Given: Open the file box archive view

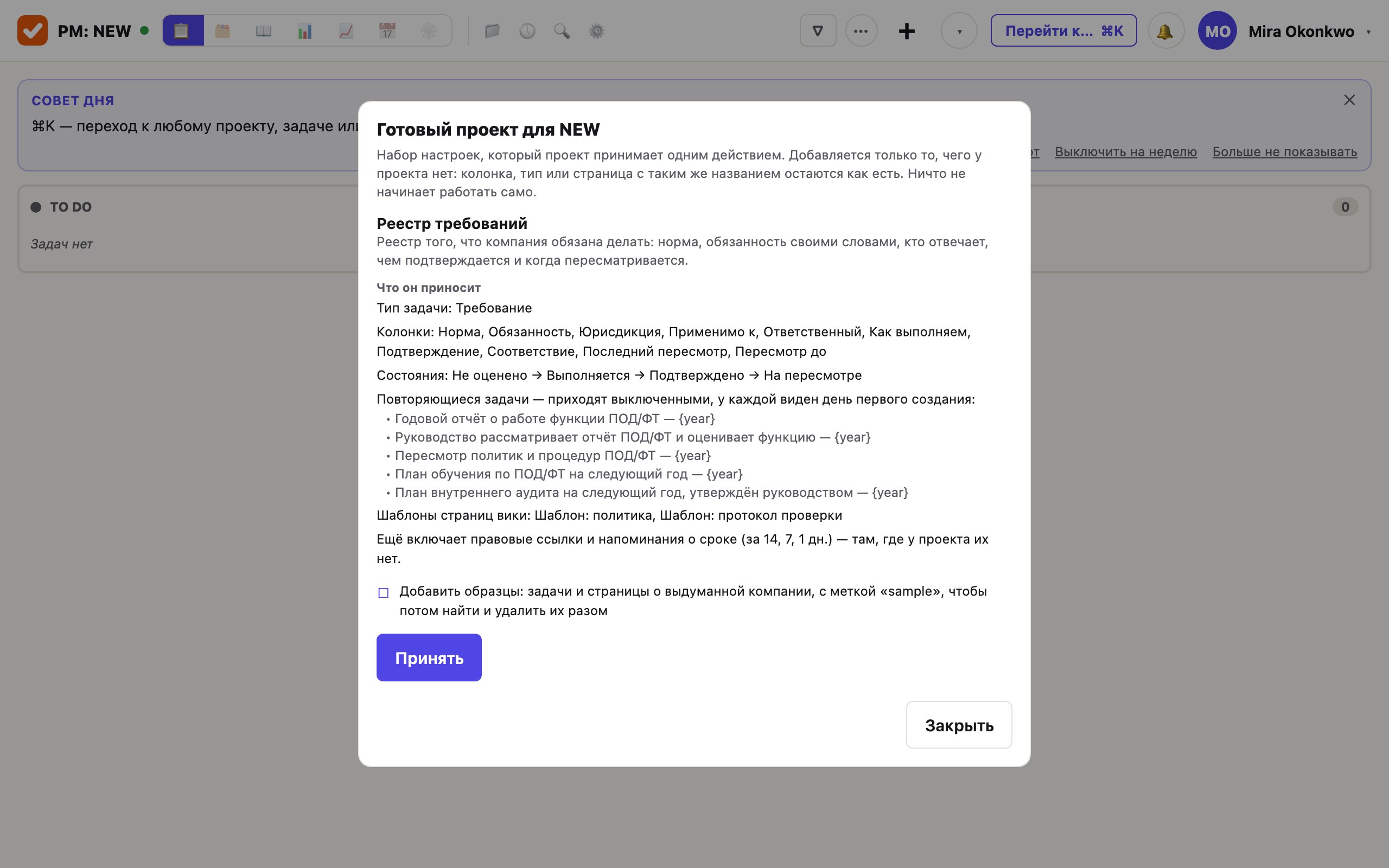Looking at the screenshot, I should (222, 30).
